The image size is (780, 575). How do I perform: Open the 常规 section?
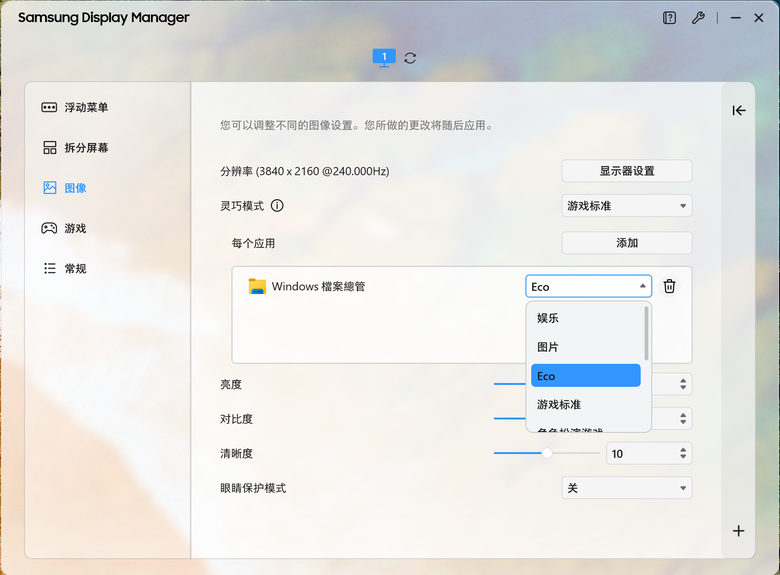(65, 269)
